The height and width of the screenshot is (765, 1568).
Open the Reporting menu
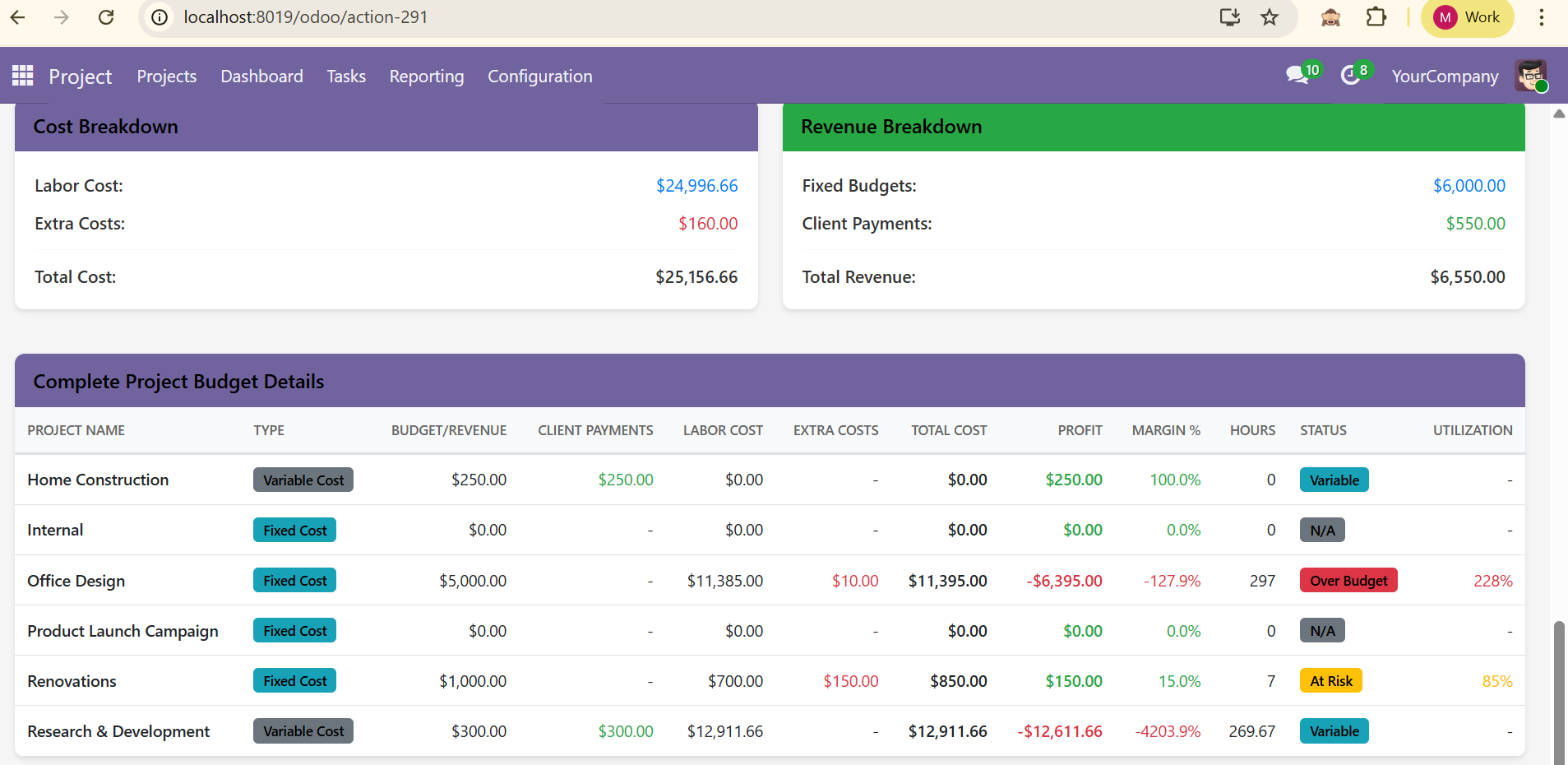426,76
